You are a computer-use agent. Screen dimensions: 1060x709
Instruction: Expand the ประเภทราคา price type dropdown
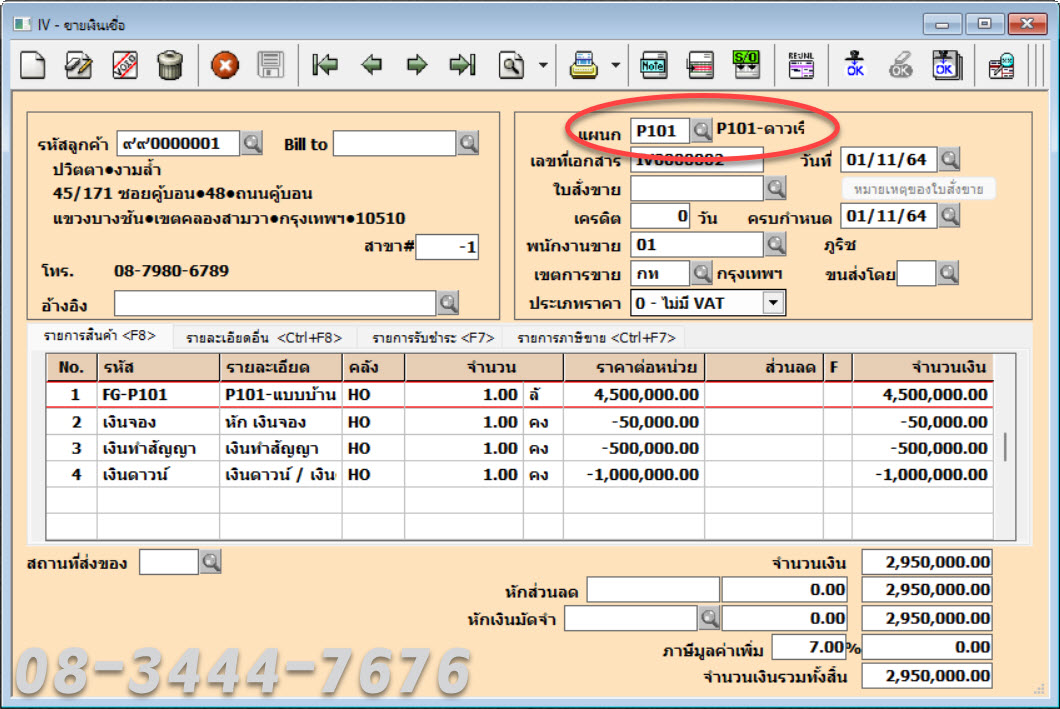[773, 303]
